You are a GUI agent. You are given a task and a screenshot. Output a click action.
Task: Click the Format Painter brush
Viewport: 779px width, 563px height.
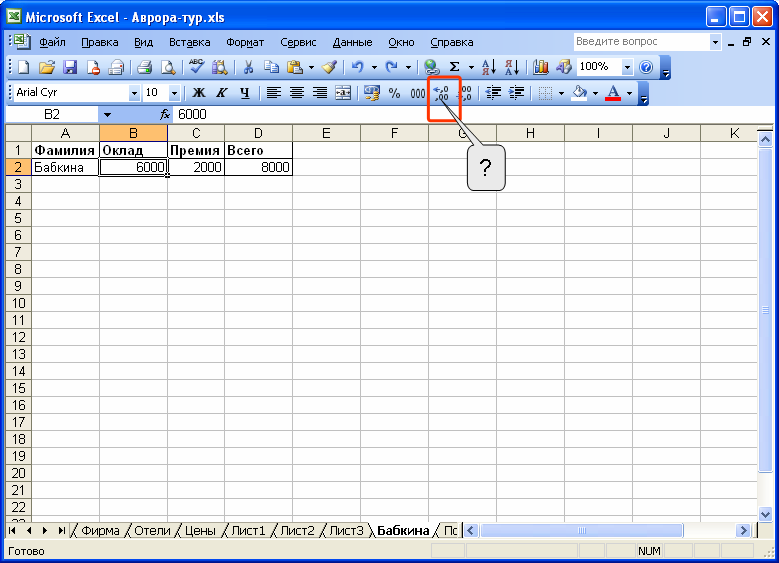[328, 67]
